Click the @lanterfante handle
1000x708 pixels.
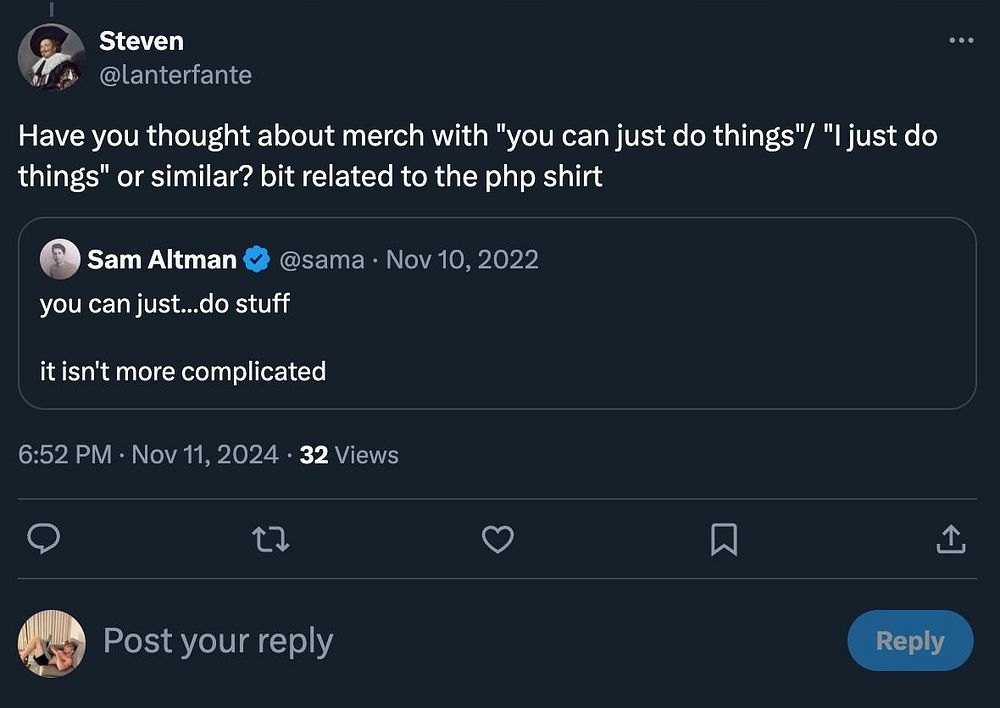click(x=175, y=75)
